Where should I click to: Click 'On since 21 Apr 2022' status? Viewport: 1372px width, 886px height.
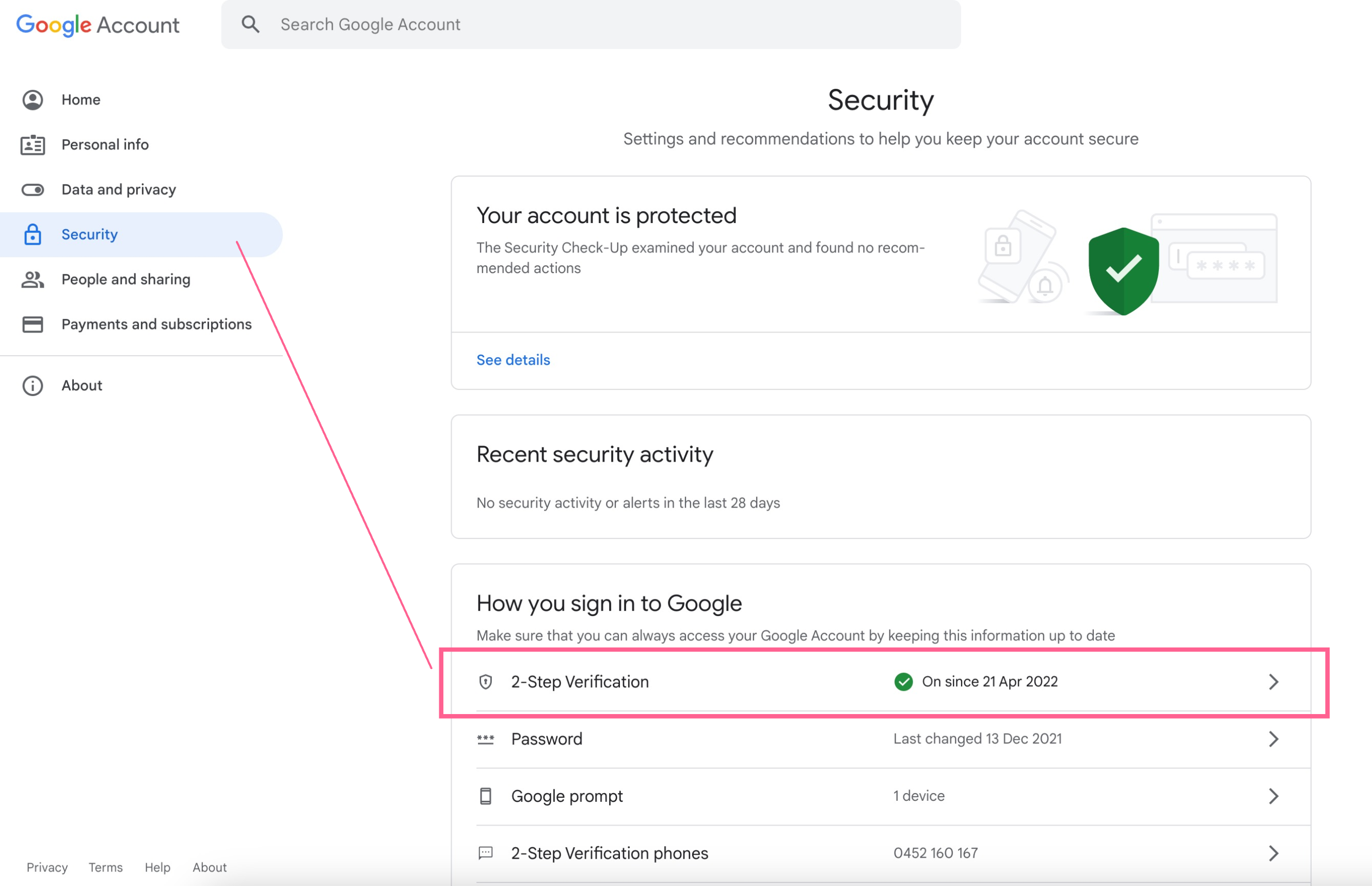point(990,682)
